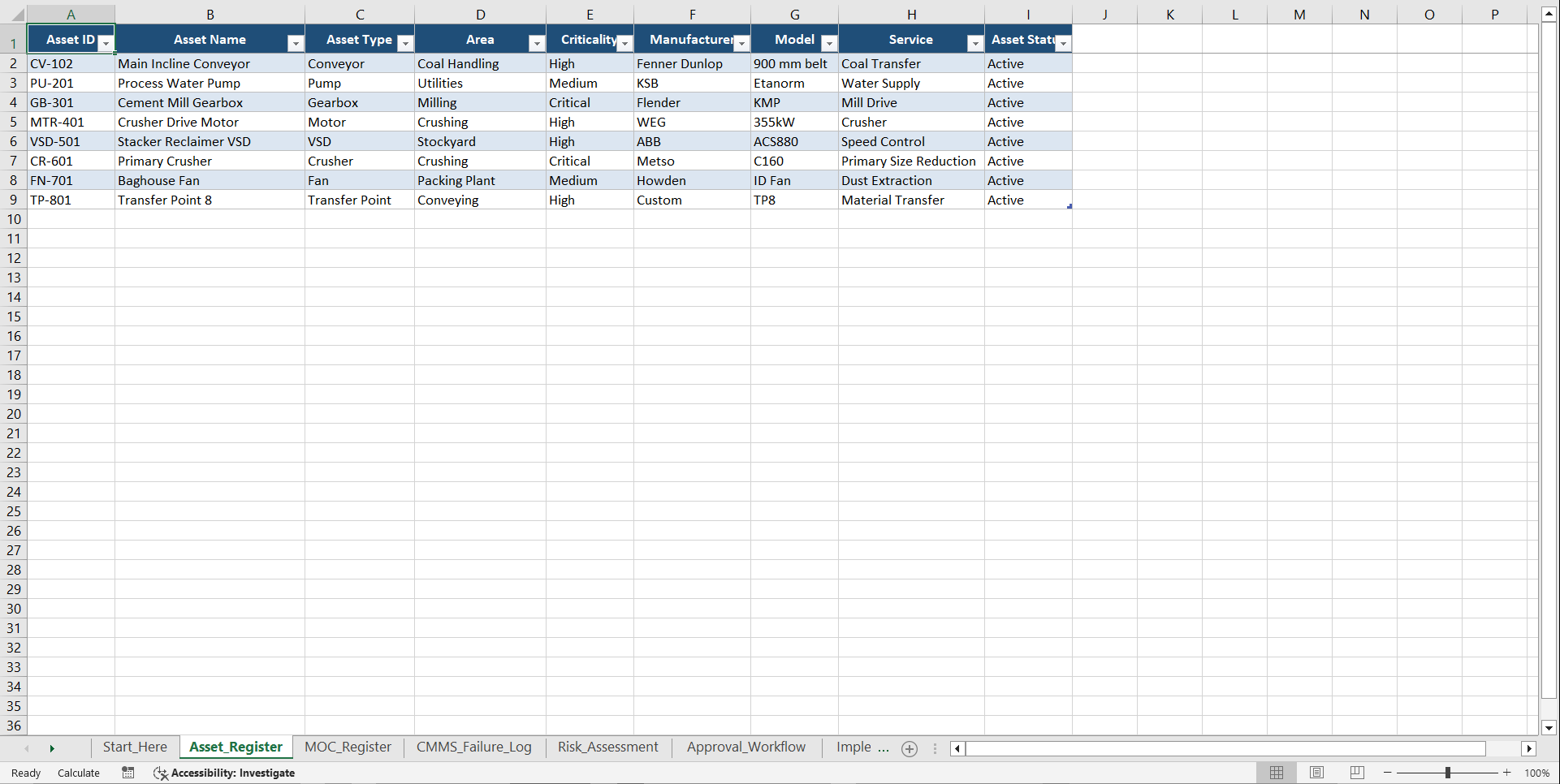The width and height of the screenshot is (1560, 784).
Task: Go to the Start_Here sheet
Action: point(135,747)
